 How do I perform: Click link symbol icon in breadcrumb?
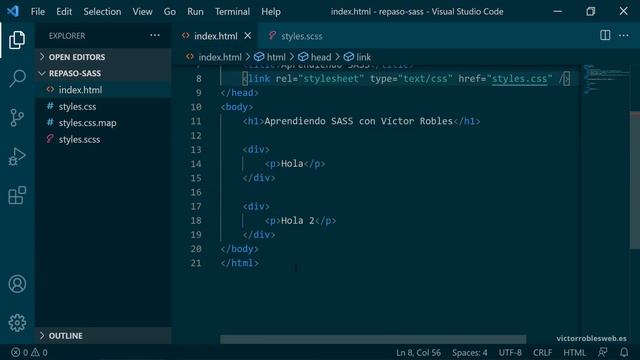(348, 57)
